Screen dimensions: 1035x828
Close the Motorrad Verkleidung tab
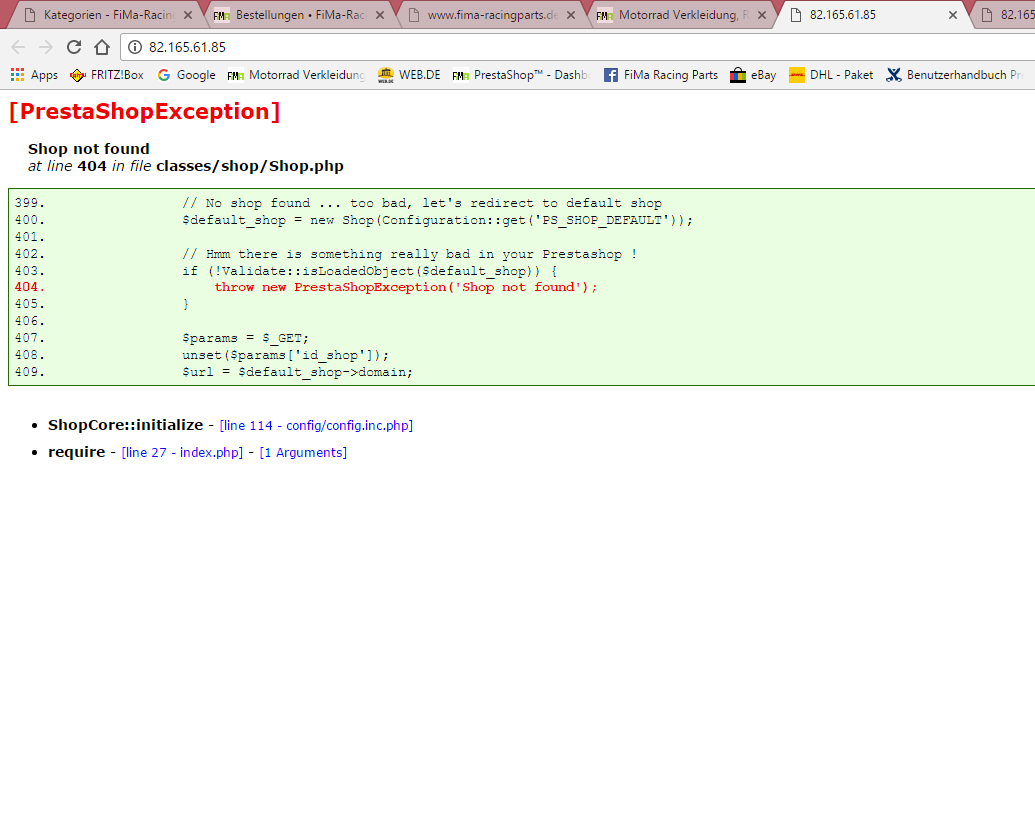pos(762,15)
